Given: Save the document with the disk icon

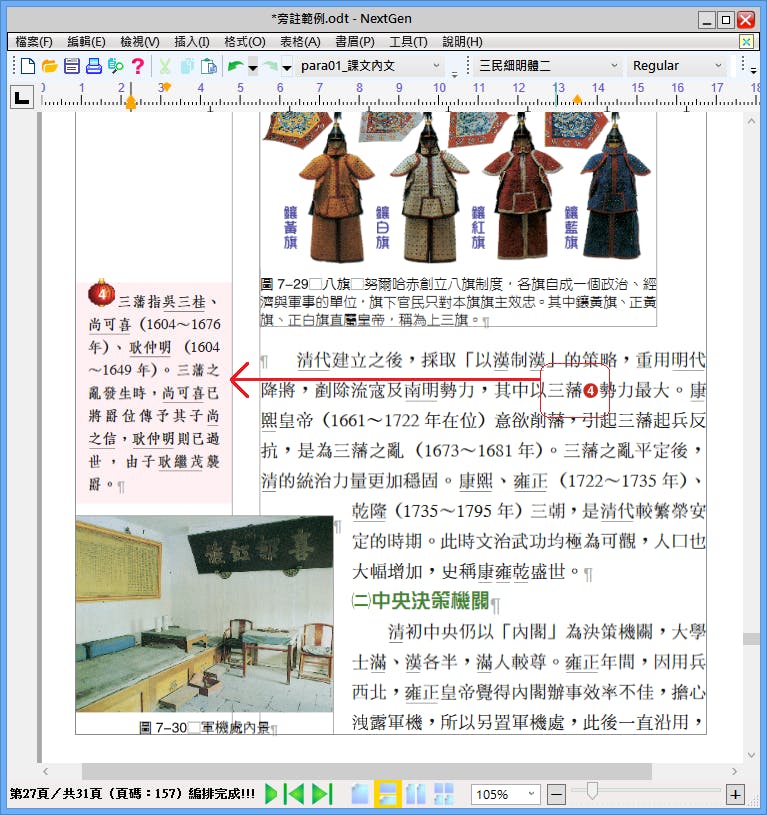Looking at the screenshot, I should click(72, 66).
